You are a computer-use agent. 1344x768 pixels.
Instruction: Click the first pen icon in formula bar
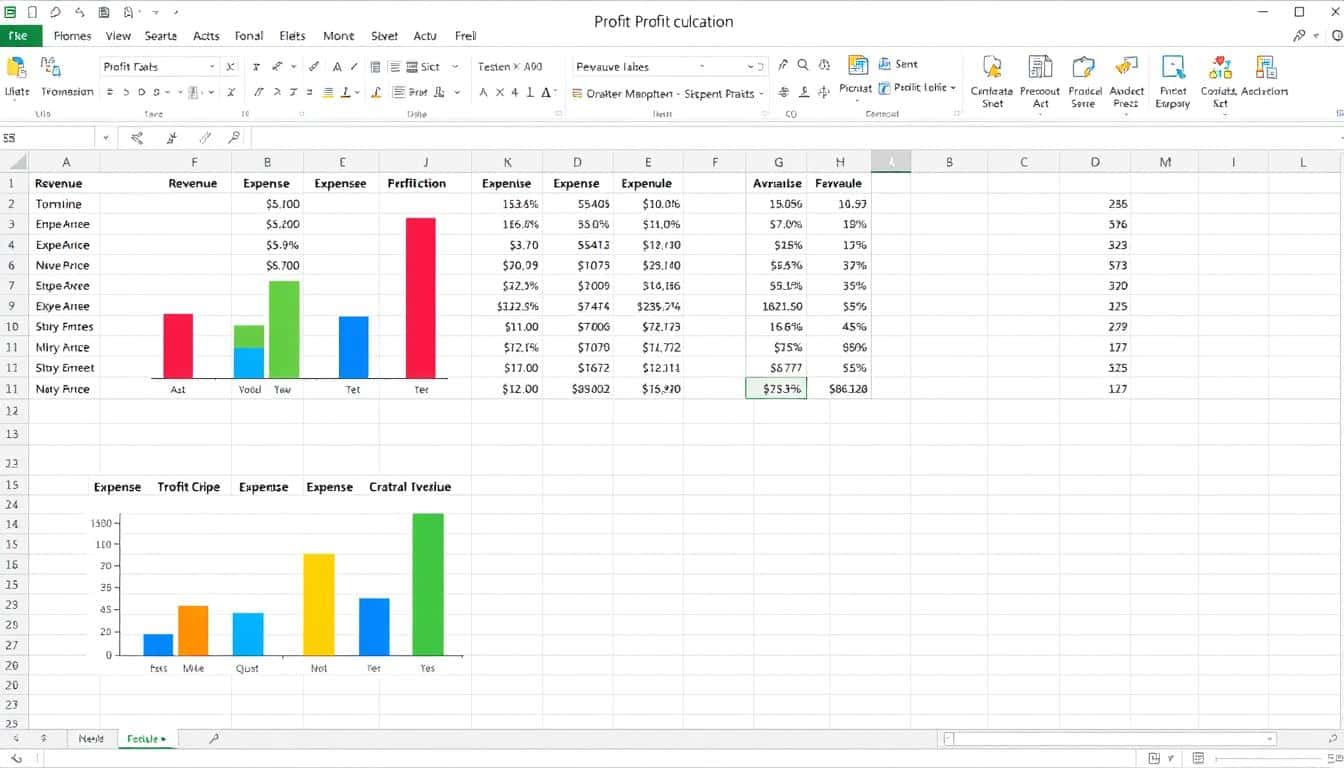tap(138, 138)
